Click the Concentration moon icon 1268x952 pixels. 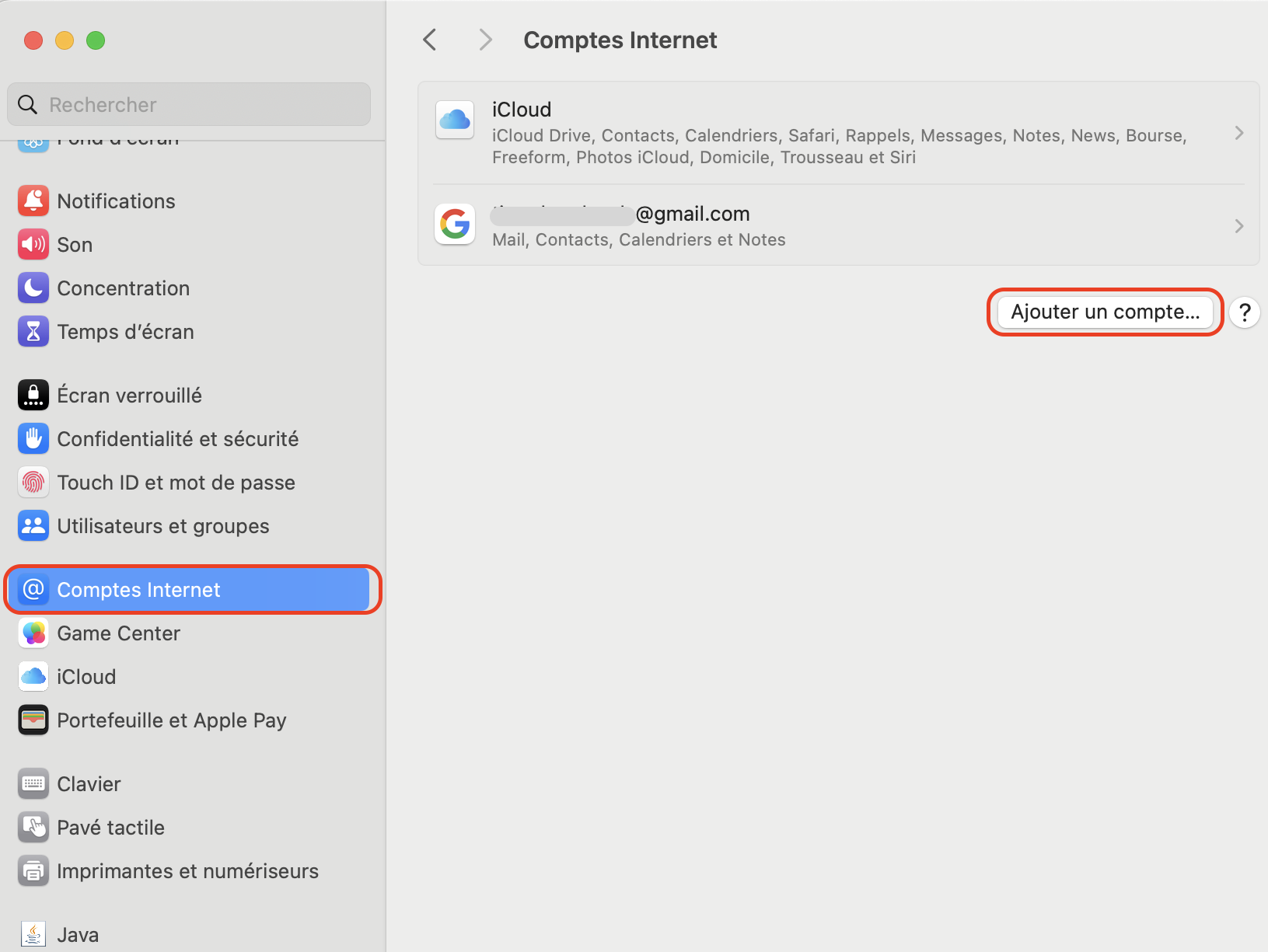33,288
